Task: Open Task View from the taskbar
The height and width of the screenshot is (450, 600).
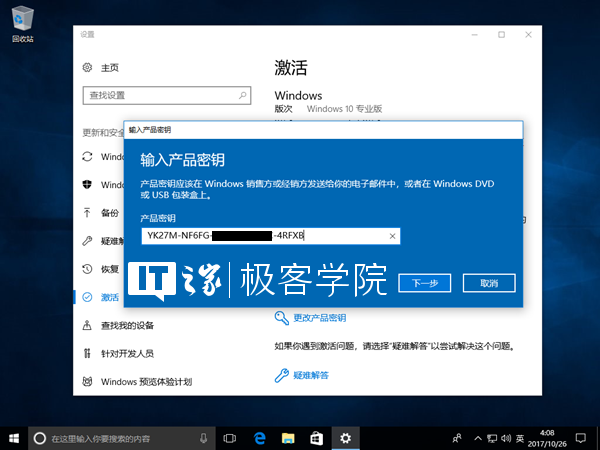Action: pyautogui.click(x=230, y=439)
